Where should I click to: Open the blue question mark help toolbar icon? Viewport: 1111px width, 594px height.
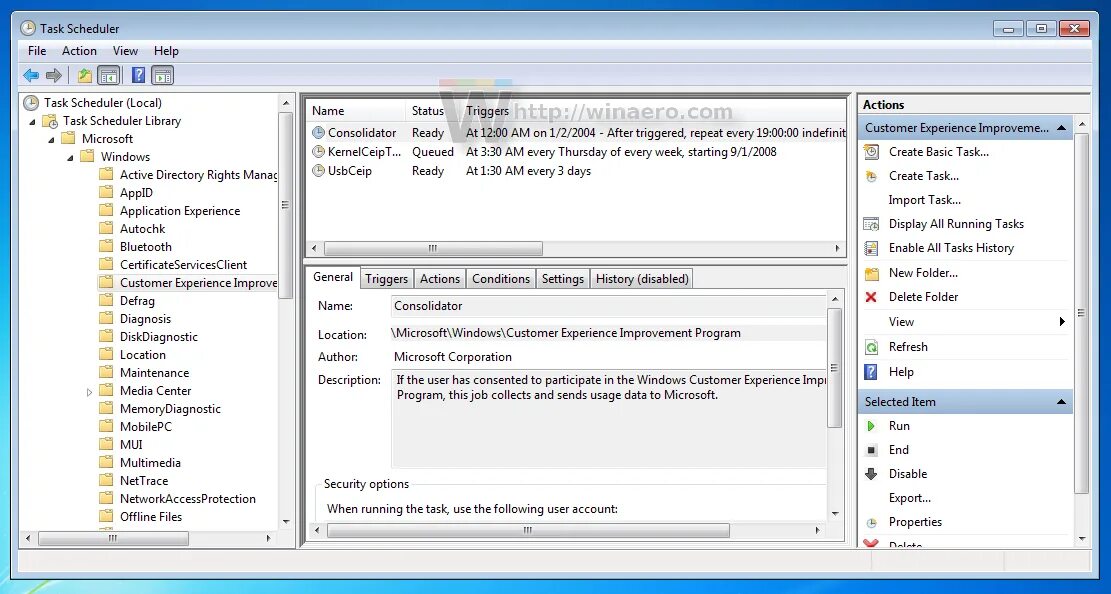tap(139, 75)
